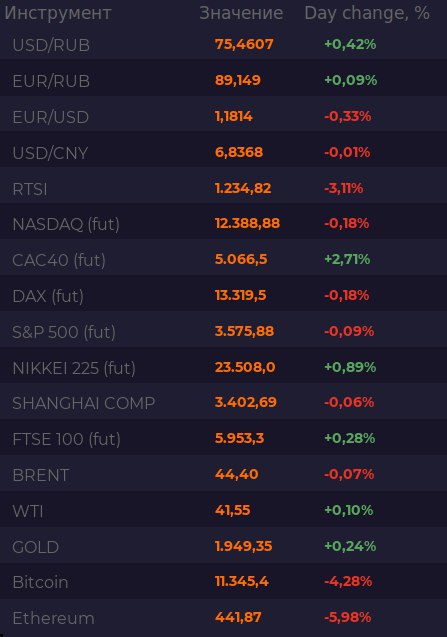
Task: Click NIKKEI 225 (fut) instrument
Action: (224, 368)
